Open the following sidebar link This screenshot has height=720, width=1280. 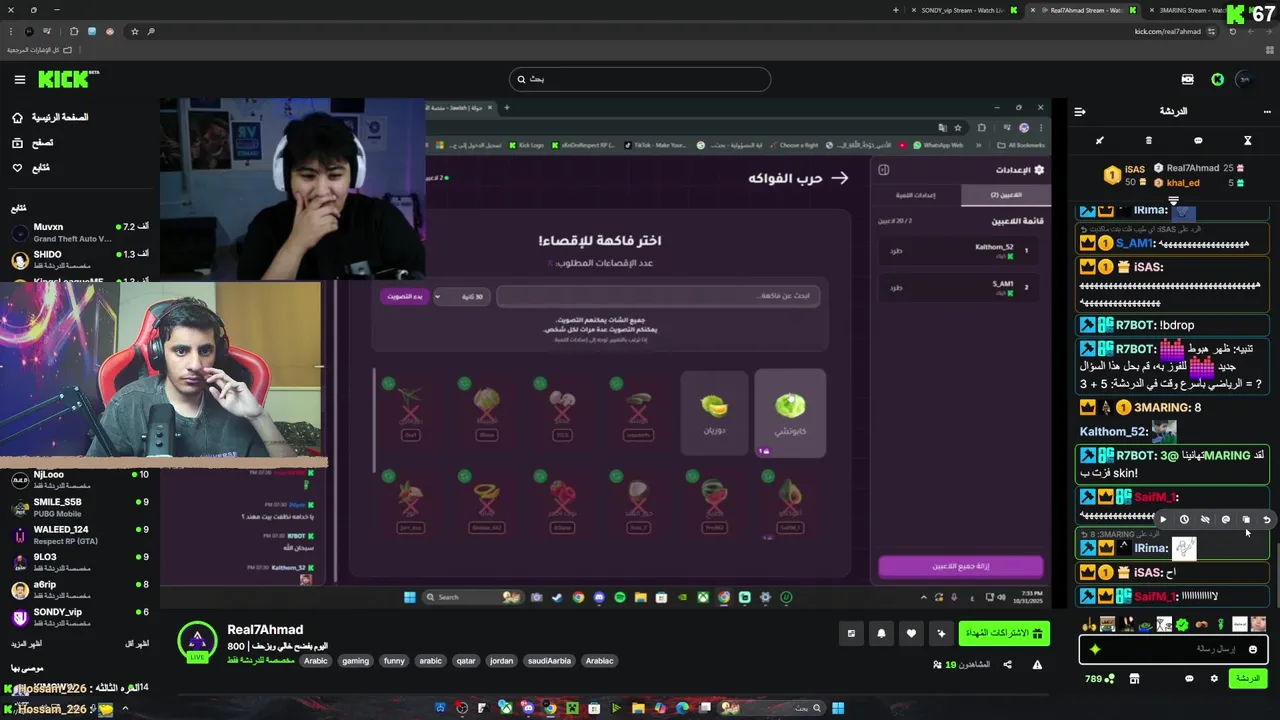(x=30, y=168)
